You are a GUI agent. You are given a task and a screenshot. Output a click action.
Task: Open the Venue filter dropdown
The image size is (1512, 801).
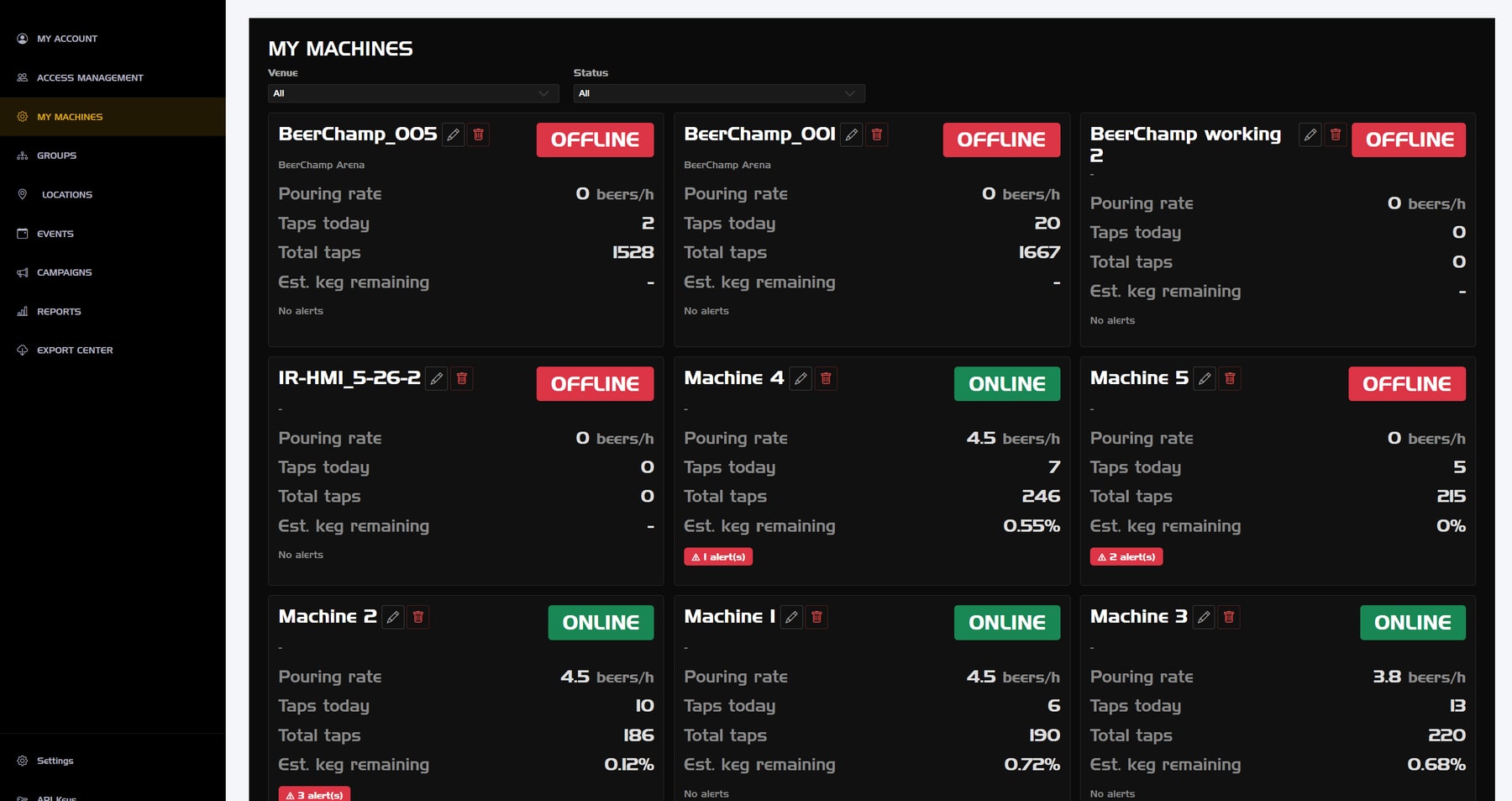click(413, 93)
